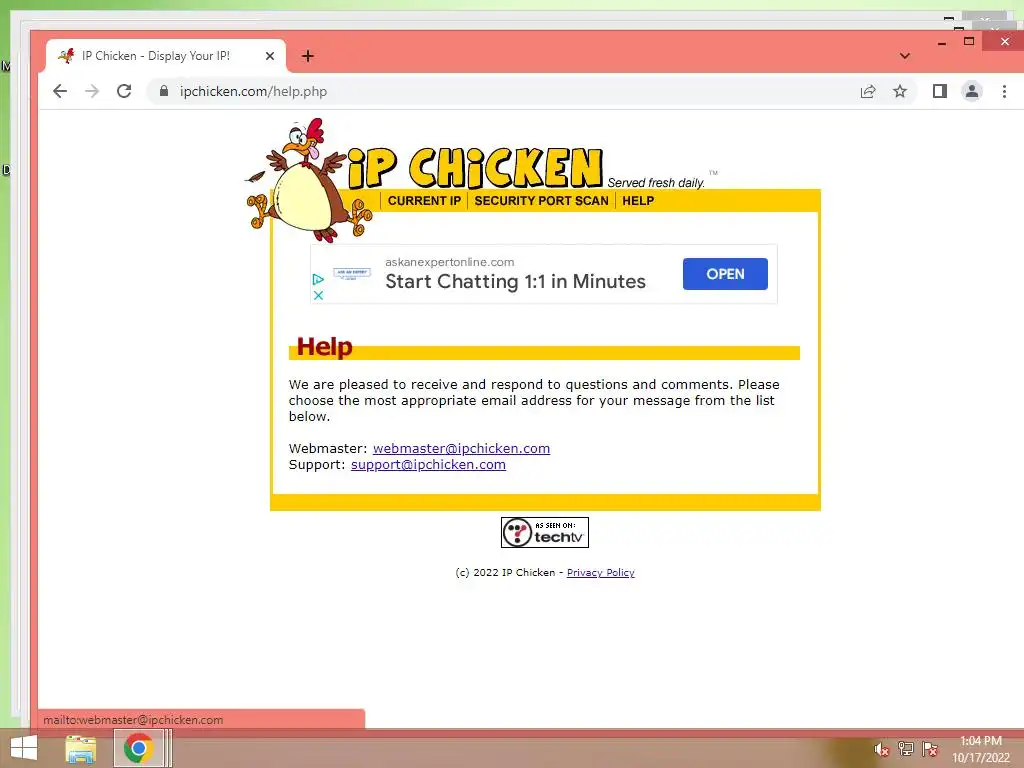The height and width of the screenshot is (768, 1024).
Task: Click the IP Chicken logo title
Action: [x=475, y=168]
